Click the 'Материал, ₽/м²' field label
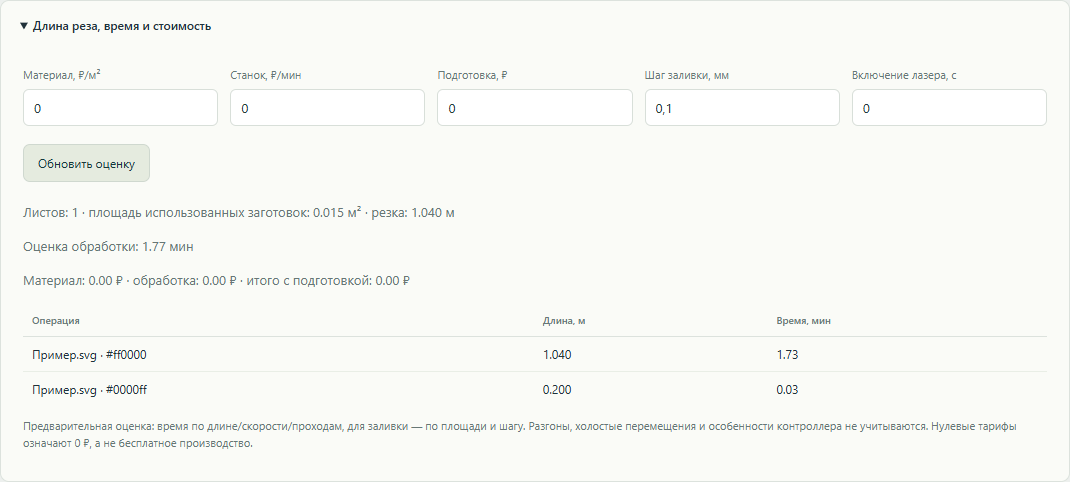This screenshot has height=482, width=1070. pyautogui.click(x=62, y=75)
